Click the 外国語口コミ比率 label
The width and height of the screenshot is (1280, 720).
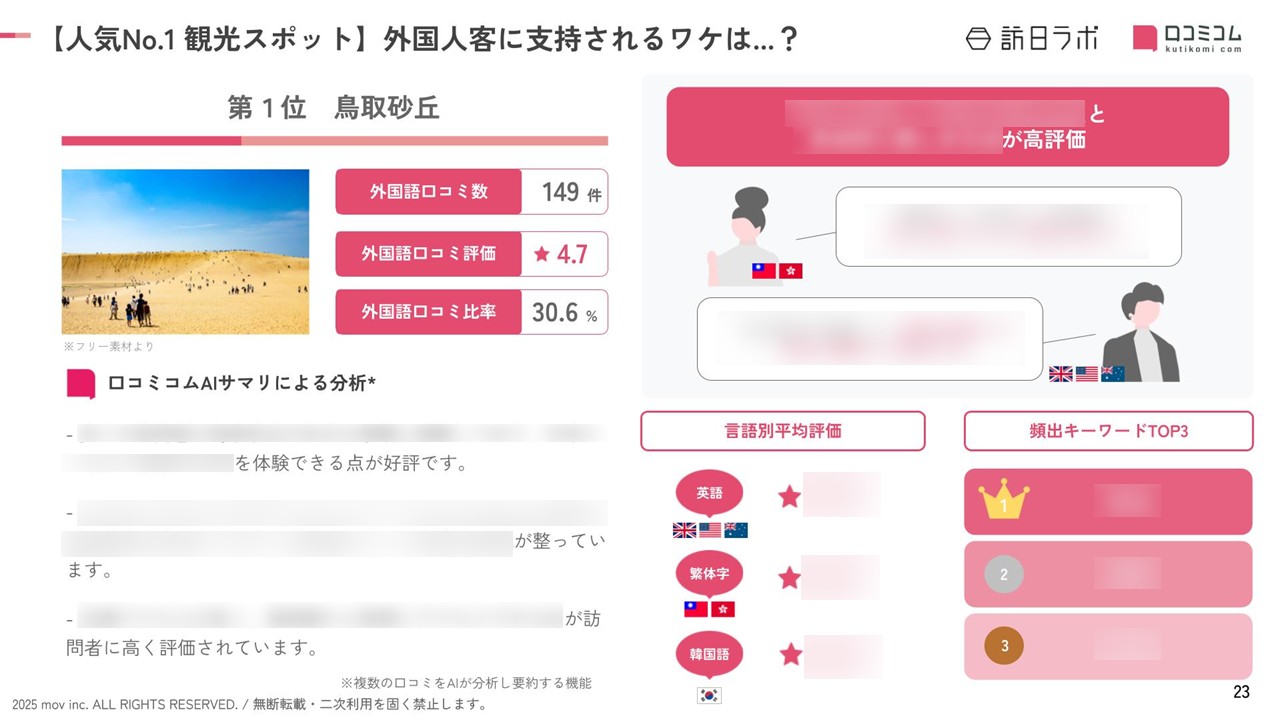428,312
